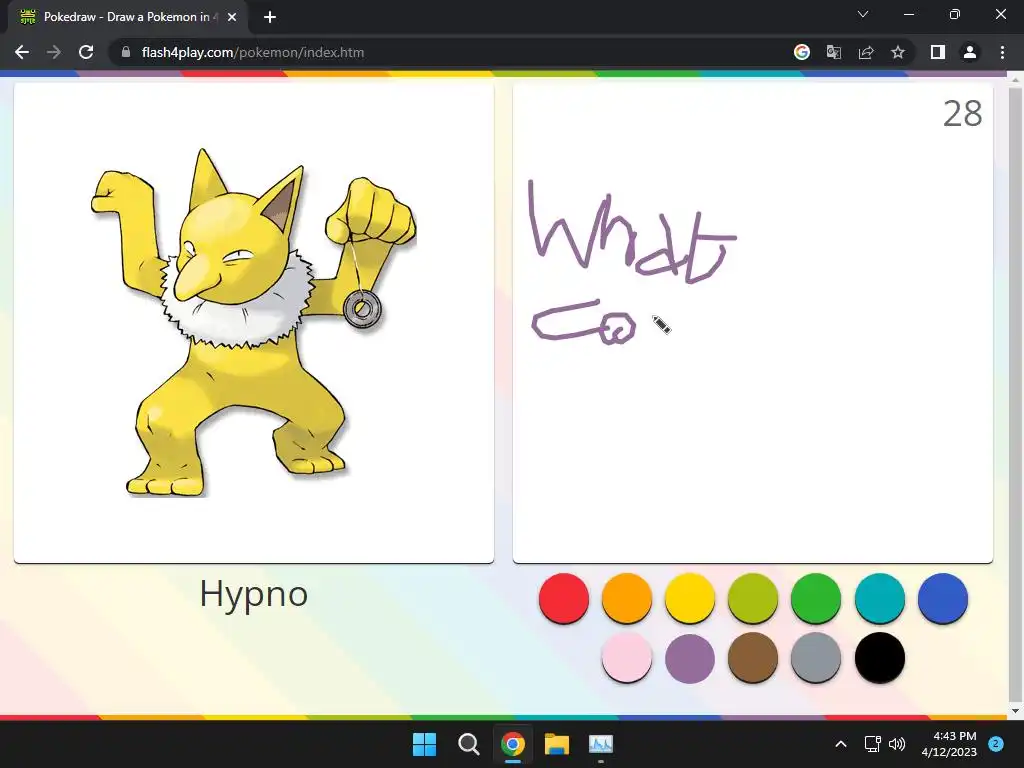View site information lock icon
This screenshot has height=768, width=1024.
126,52
